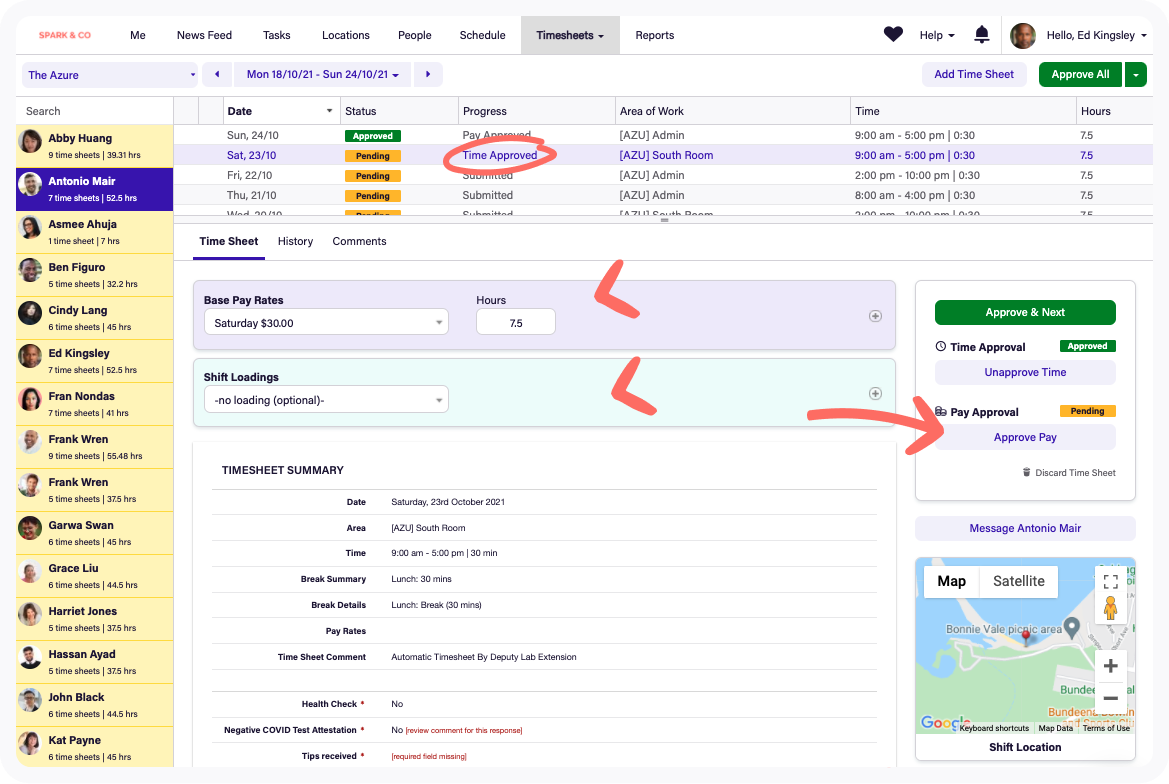This screenshot has width=1169, height=784.
Task: Zoom out on the map
Action: point(1110,698)
